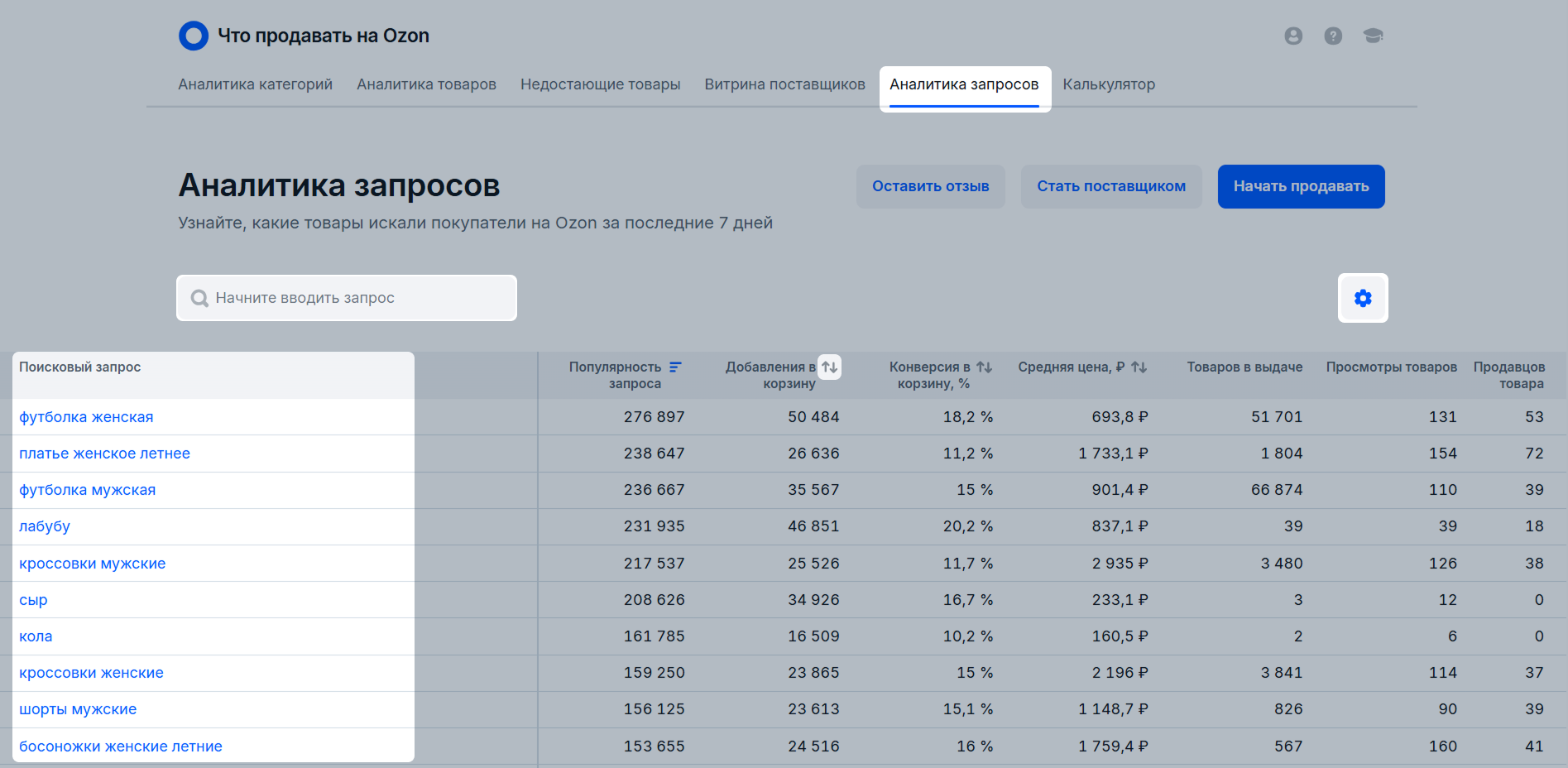Viewport: 1568px width, 768px height.
Task: Click cart additions value 35 567
Action: pyautogui.click(x=813, y=490)
